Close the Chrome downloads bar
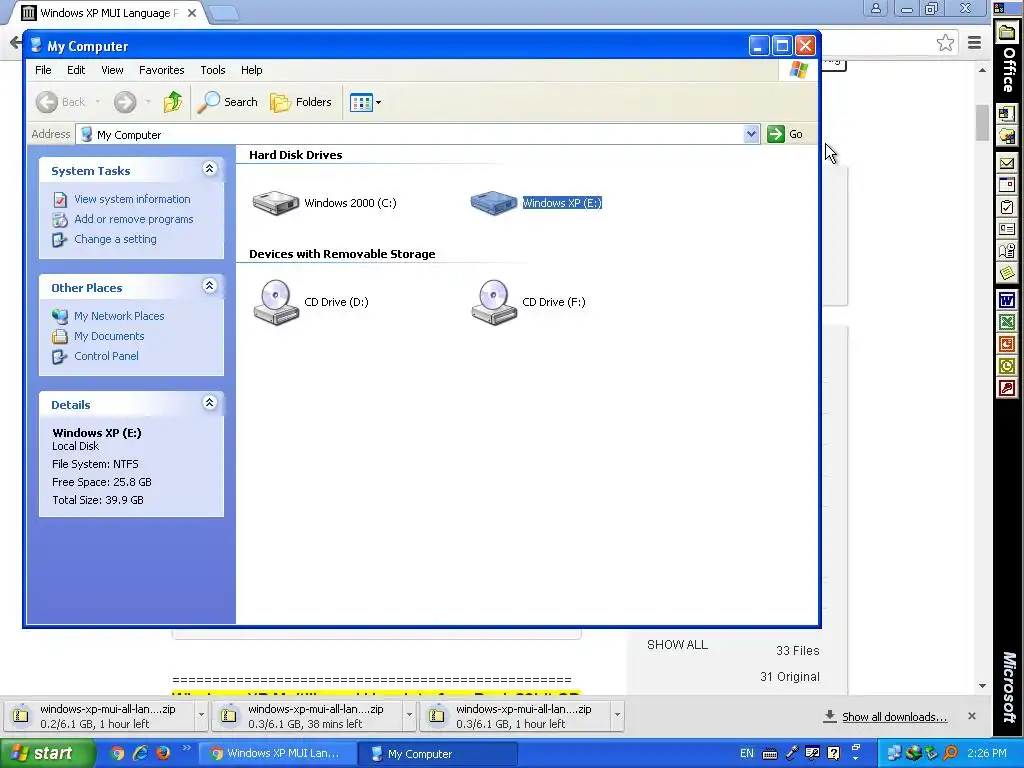 pyautogui.click(x=972, y=716)
